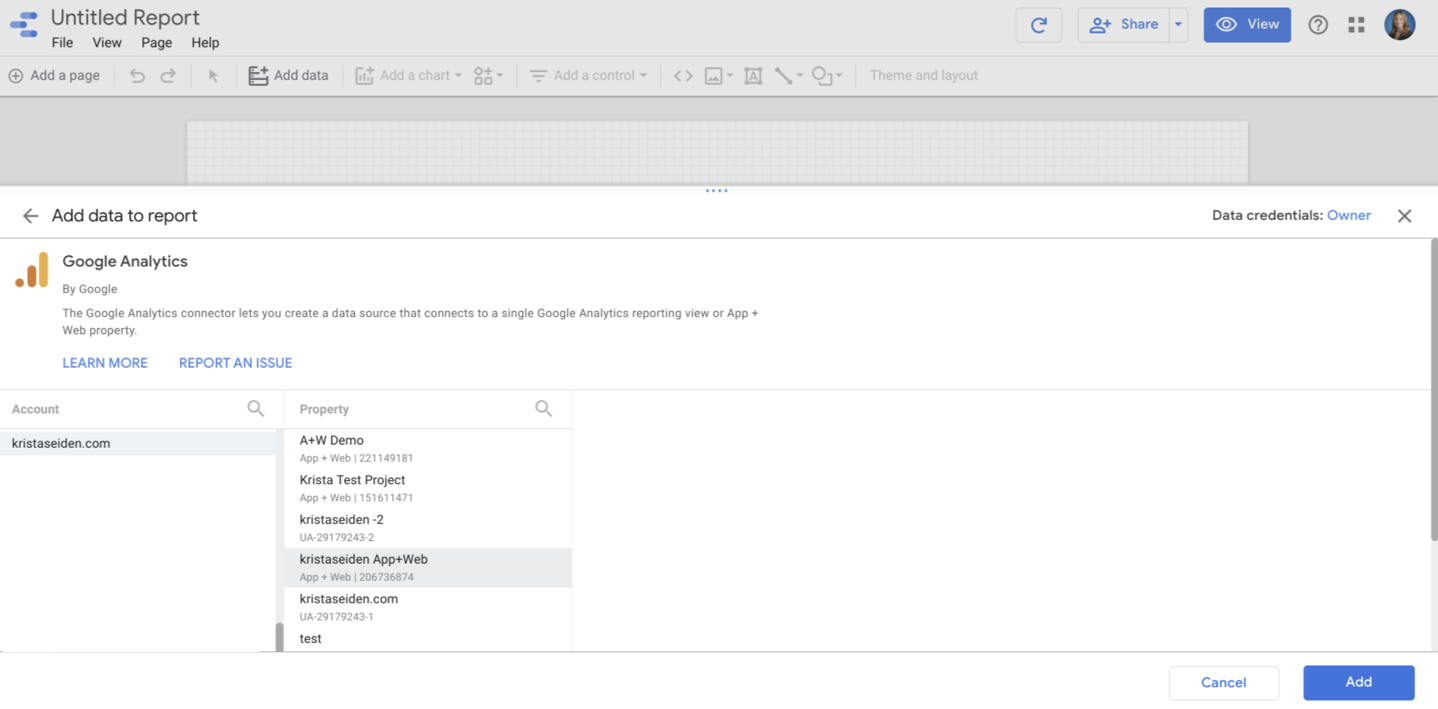1438x709 pixels.
Task: Select the A+W Demo property
Action: (428, 448)
